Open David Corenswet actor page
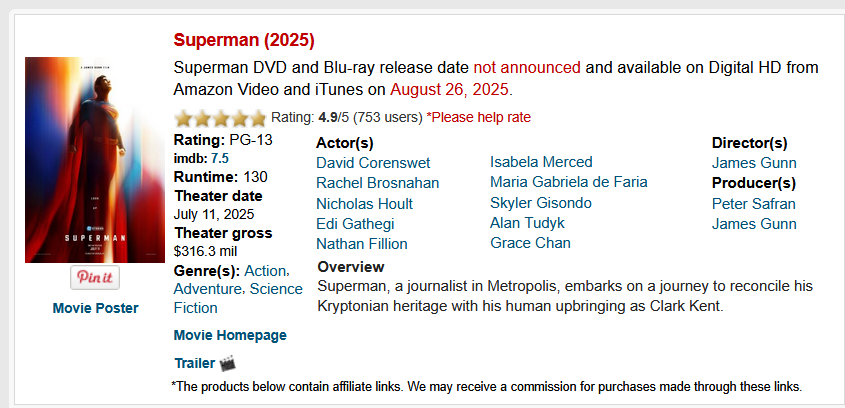The width and height of the screenshot is (845, 408). click(x=373, y=163)
